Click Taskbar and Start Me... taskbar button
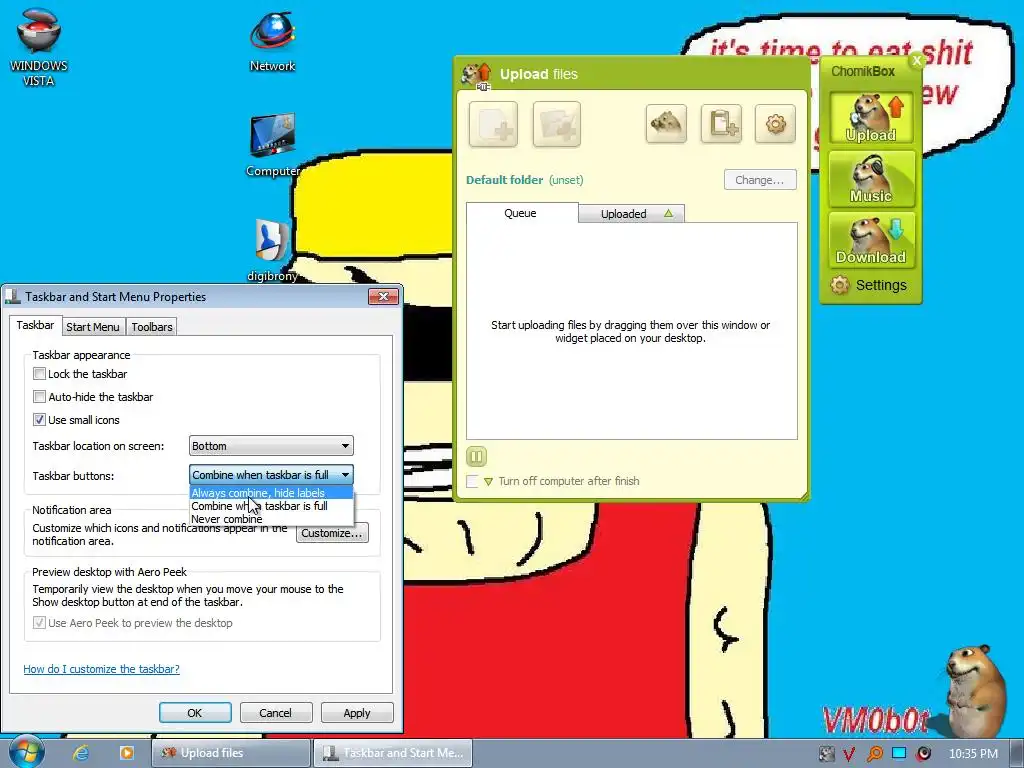This screenshot has width=1024, height=768. coord(392,753)
